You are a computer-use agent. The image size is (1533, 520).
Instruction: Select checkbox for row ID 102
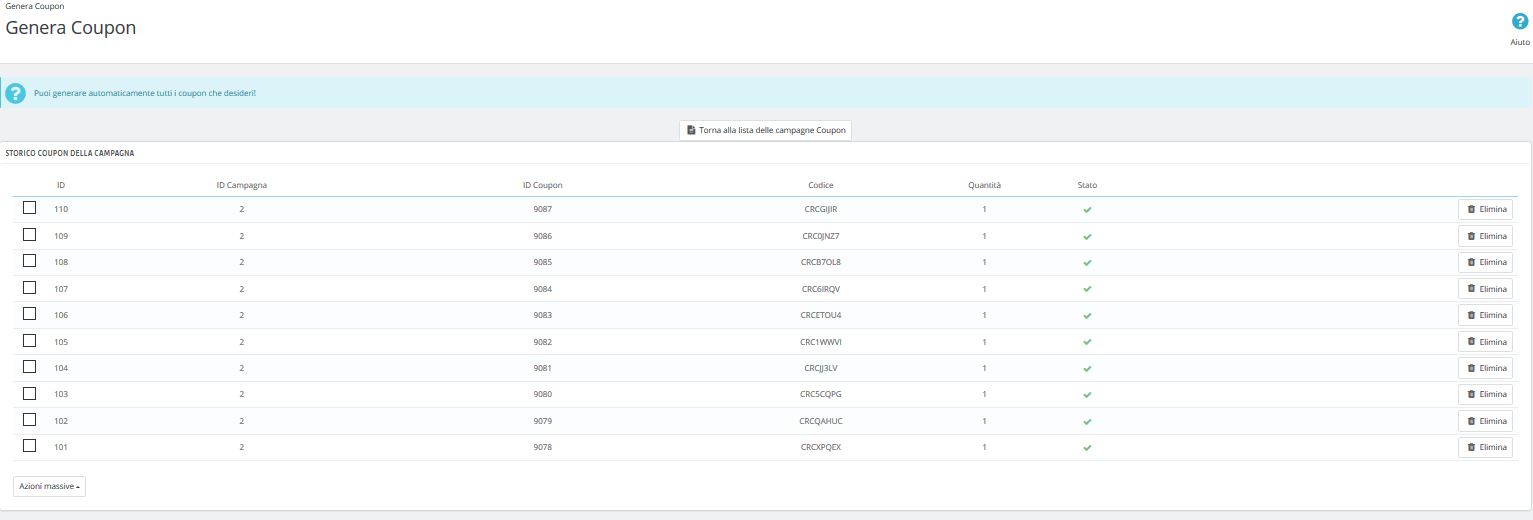[x=29, y=420]
